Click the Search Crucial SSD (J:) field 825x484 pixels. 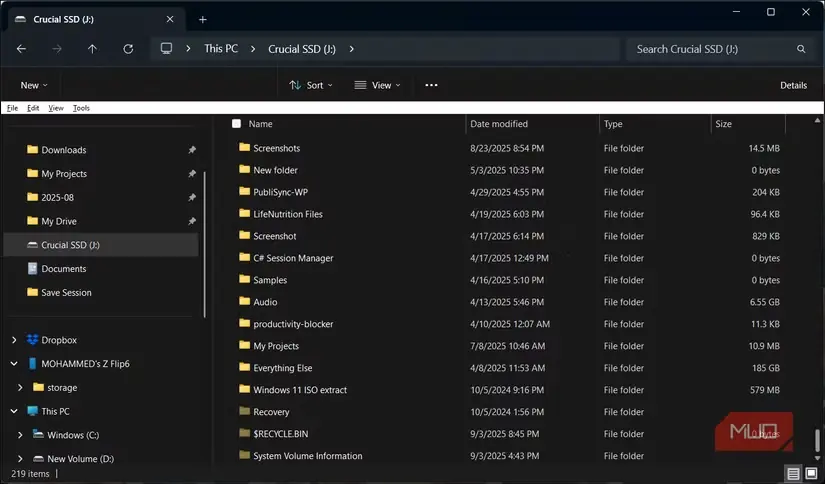(x=718, y=49)
